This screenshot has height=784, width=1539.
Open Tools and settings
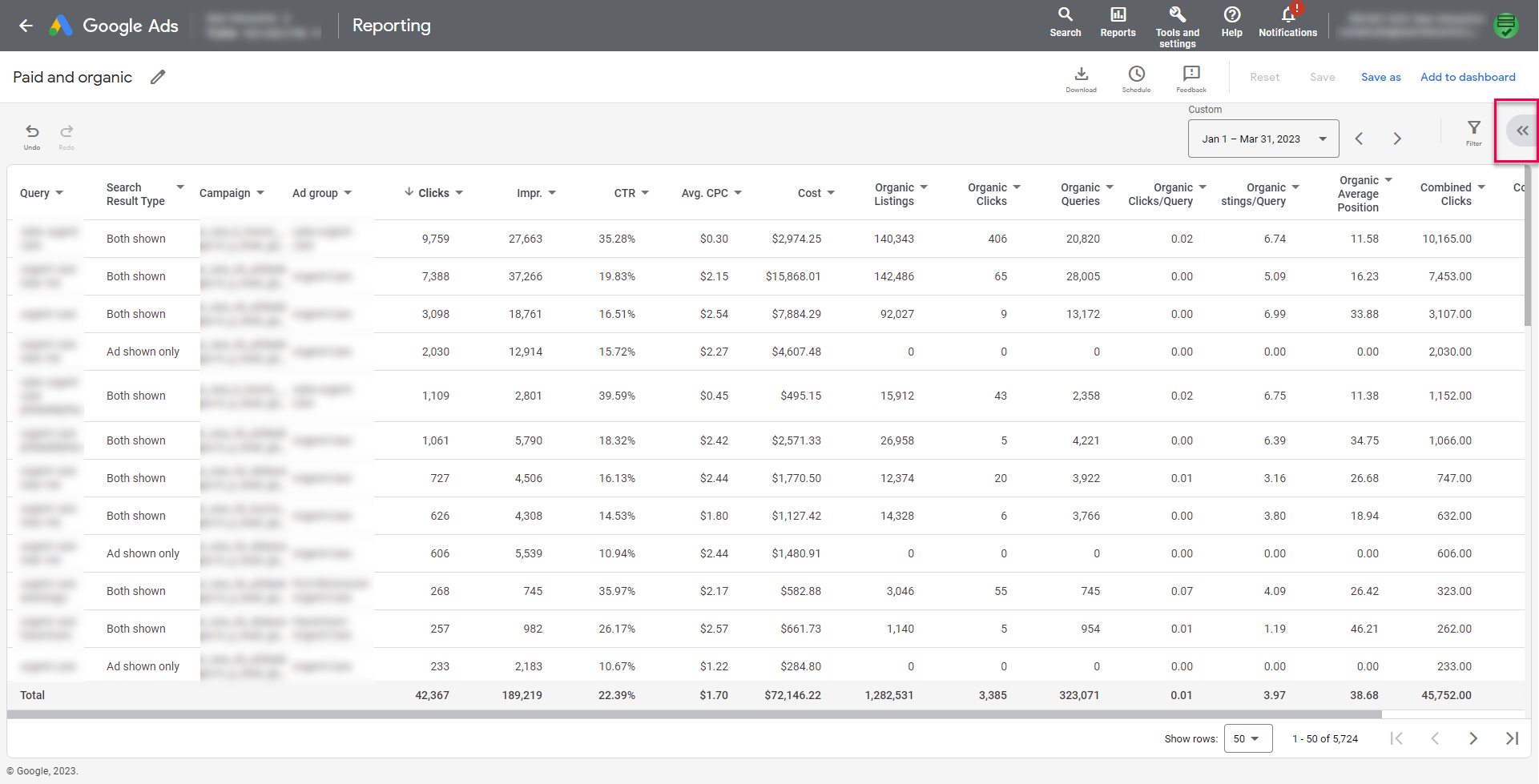(x=1177, y=25)
